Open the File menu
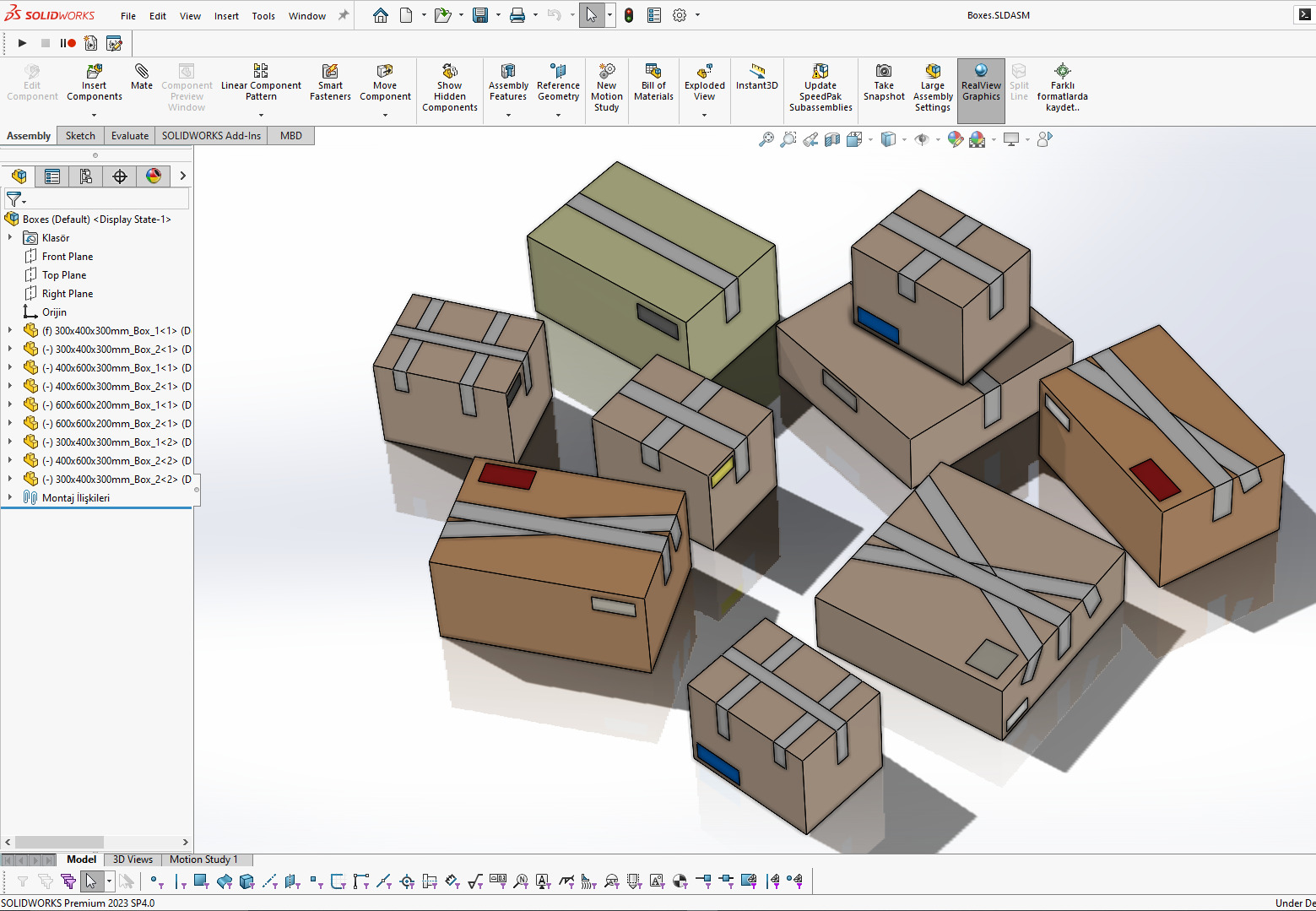1316x911 pixels. click(128, 16)
